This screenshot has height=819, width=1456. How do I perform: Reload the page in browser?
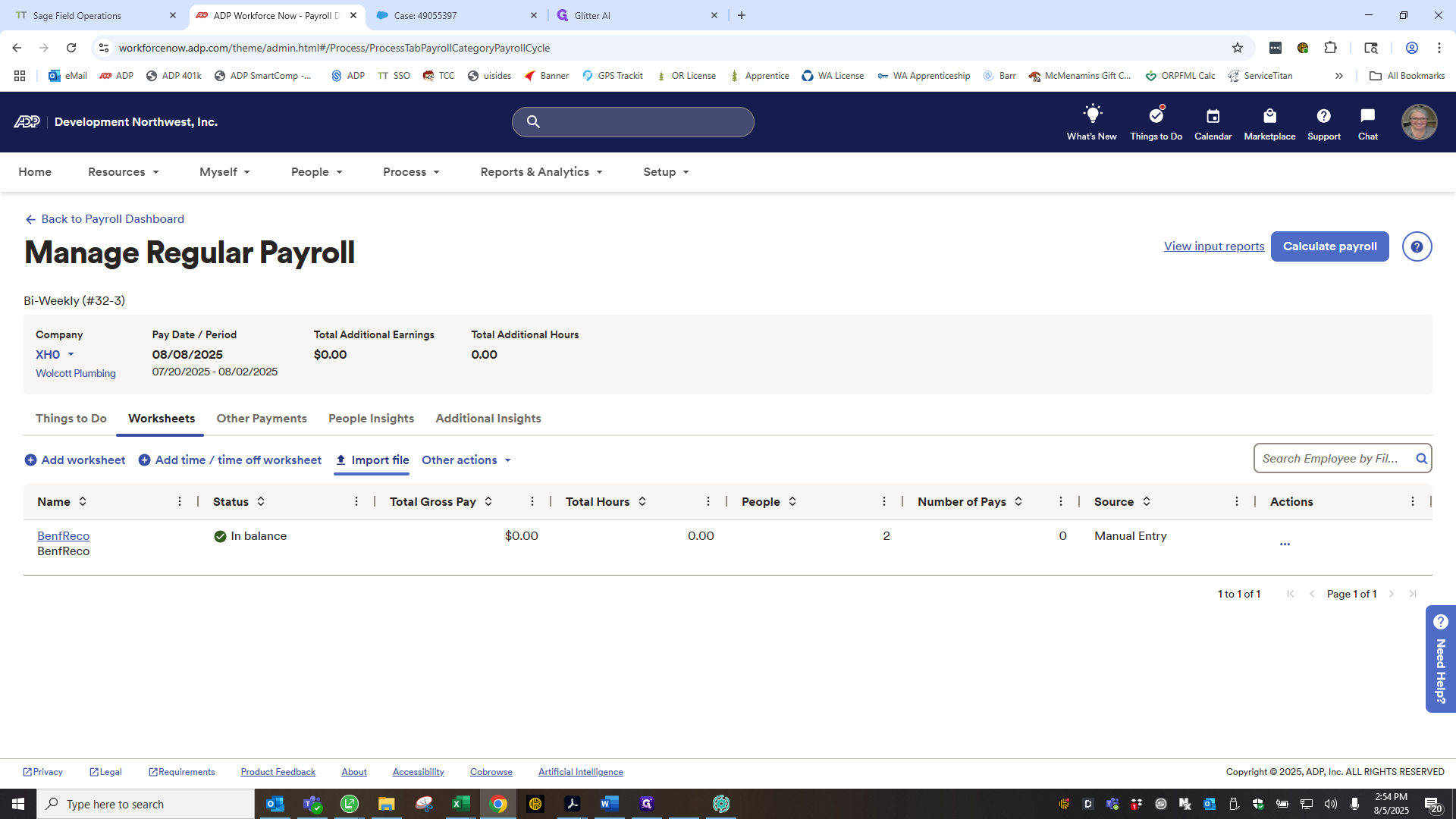click(x=71, y=48)
